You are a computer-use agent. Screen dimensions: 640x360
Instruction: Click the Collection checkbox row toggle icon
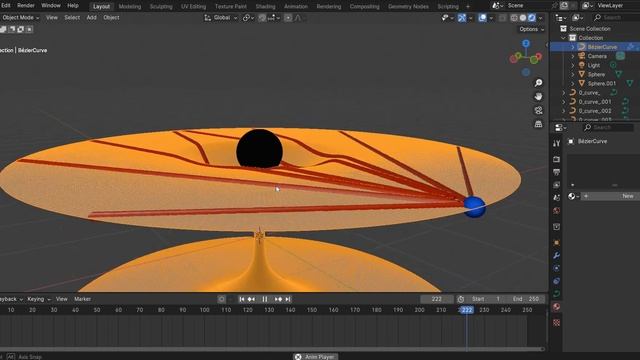pos(573,38)
